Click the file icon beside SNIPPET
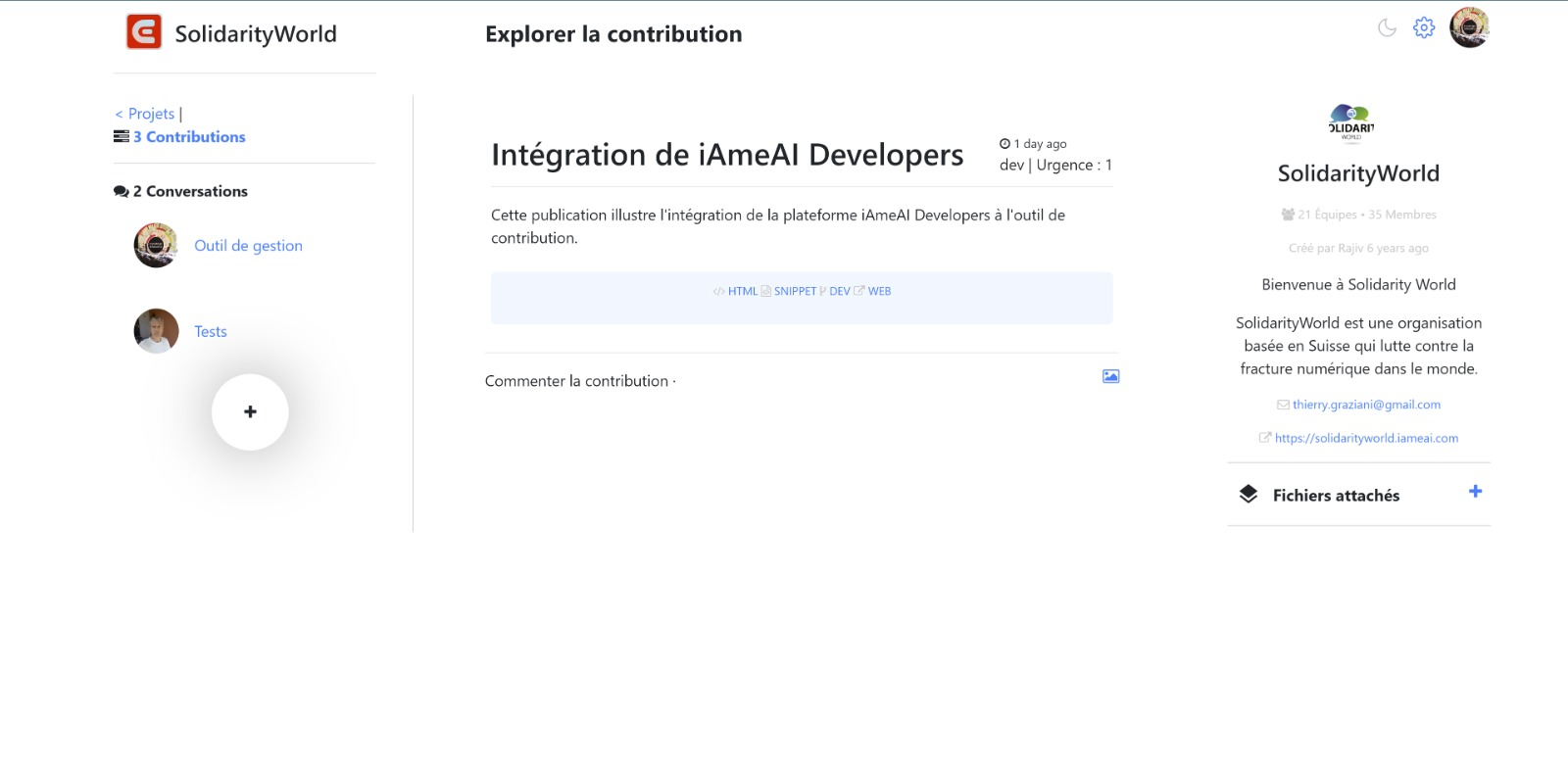 click(x=766, y=291)
